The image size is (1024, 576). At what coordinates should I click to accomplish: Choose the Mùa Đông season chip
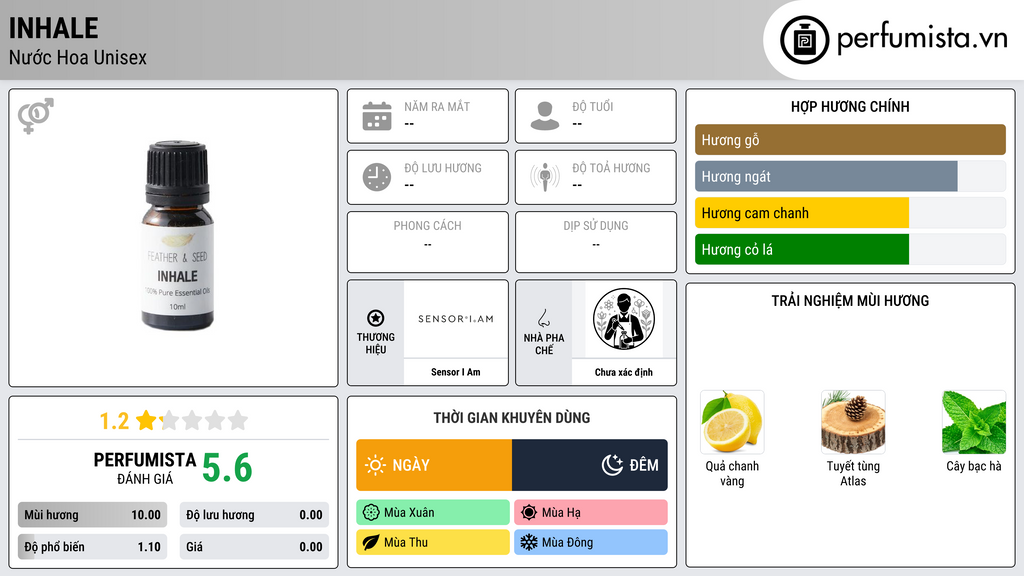(591, 542)
